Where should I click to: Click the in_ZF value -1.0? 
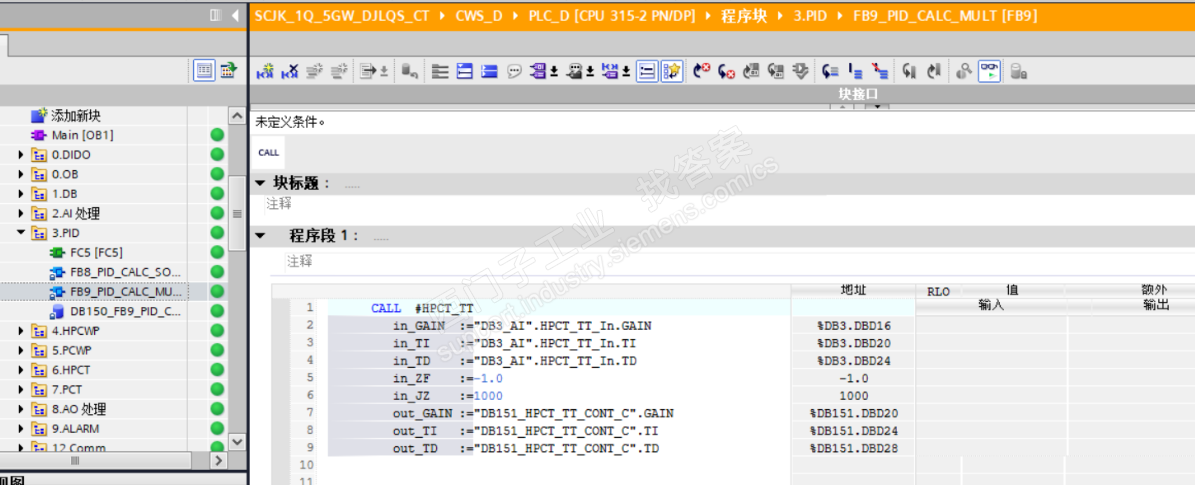coord(488,378)
